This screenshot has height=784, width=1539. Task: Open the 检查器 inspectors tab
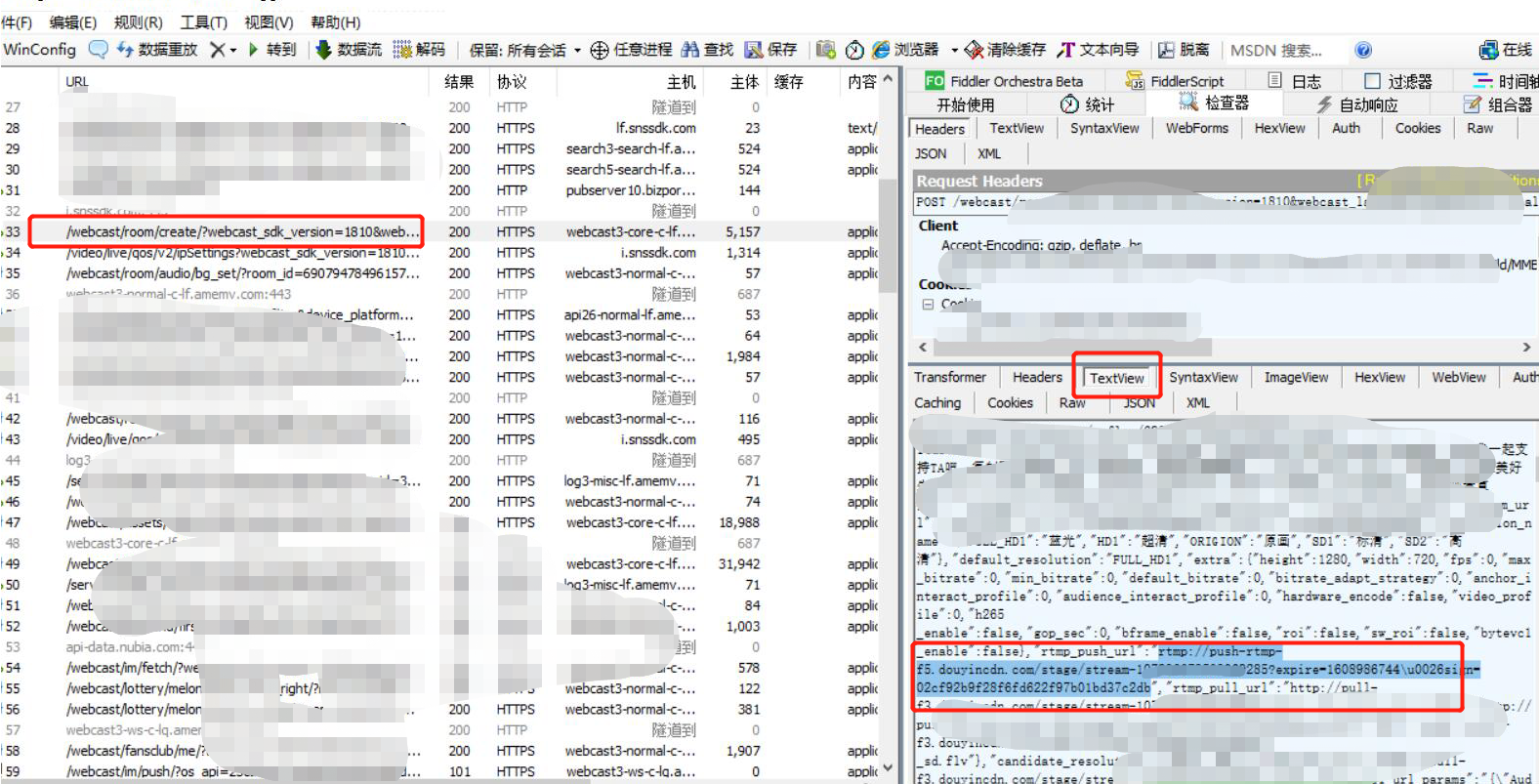click(x=1214, y=103)
